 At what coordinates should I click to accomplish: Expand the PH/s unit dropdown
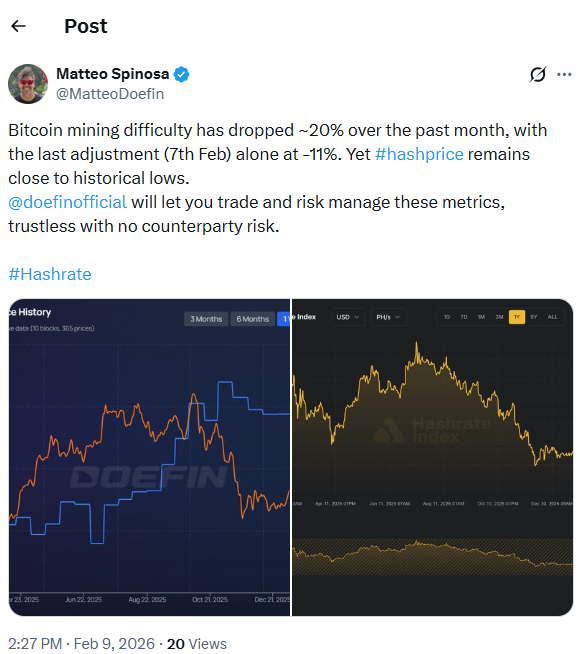coord(388,317)
